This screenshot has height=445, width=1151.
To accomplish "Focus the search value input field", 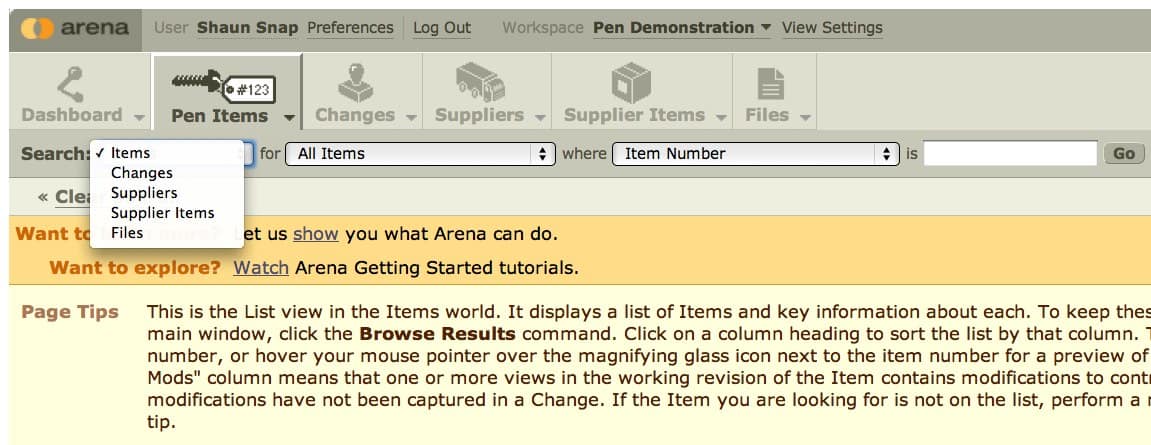I will pyautogui.click(x=1010, y=153).
